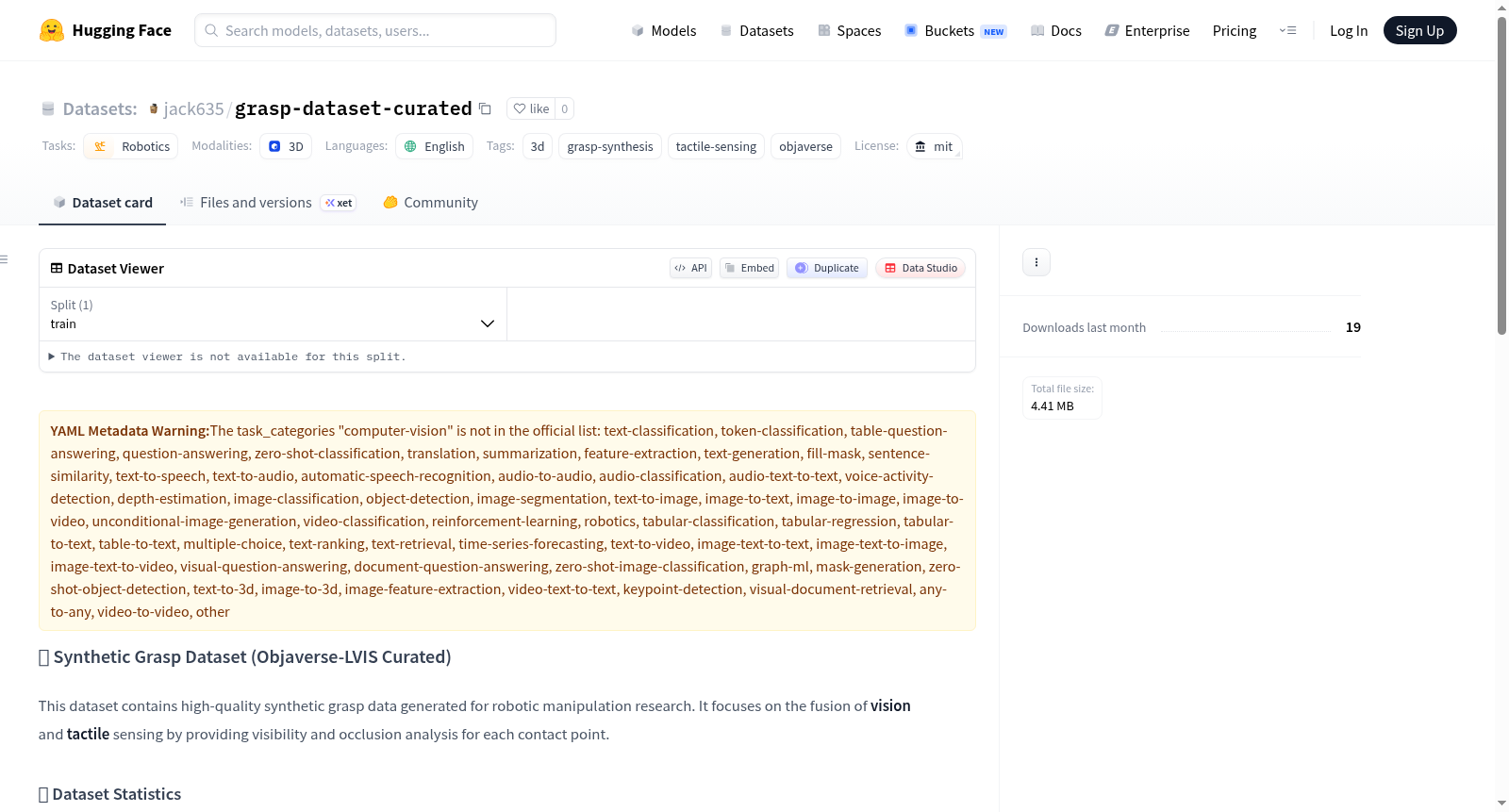Click the NEW badge beside Buckets
This screenshot has height=812, width=1509.
(x=994, y=31)
